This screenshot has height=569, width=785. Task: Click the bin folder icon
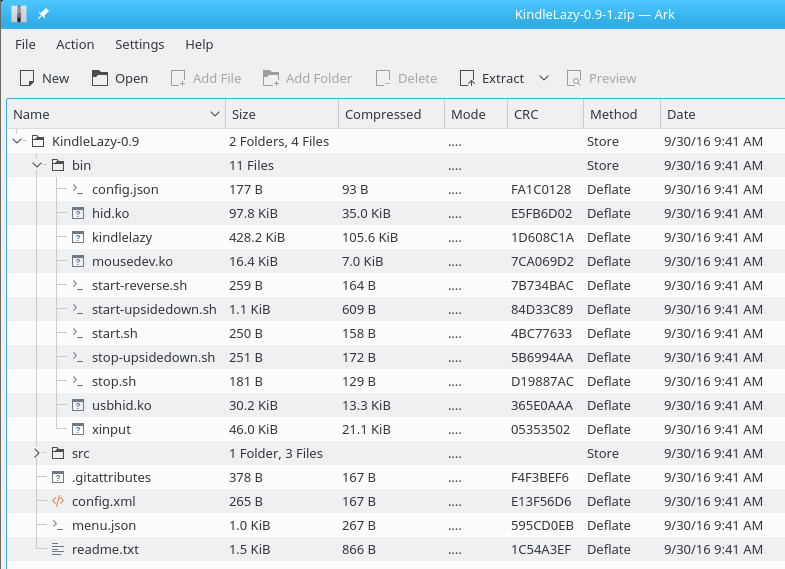[x=58, y=165]
